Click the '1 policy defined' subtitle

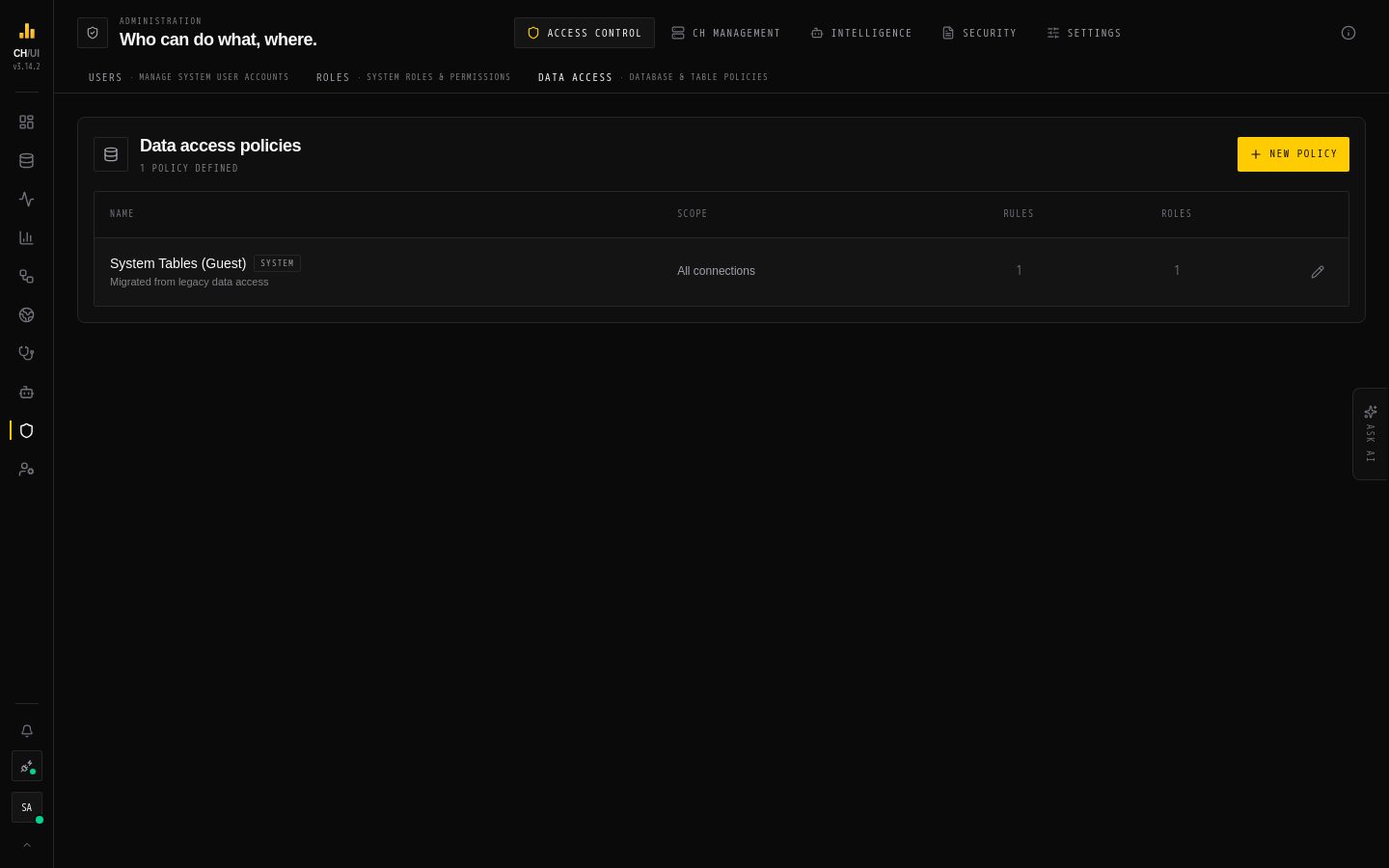click(189, 169)
